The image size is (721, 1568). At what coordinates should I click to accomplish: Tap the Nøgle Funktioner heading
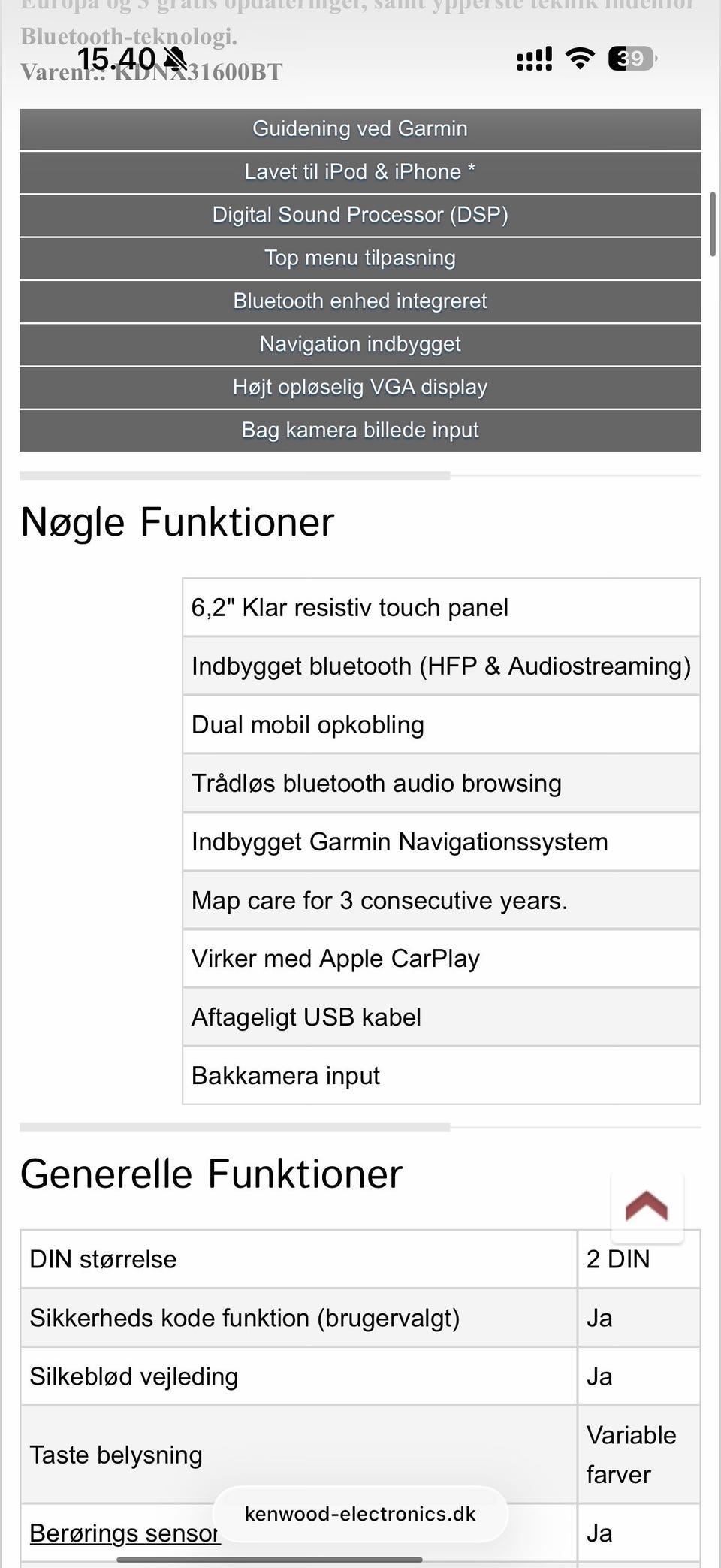tap(177, 522)
